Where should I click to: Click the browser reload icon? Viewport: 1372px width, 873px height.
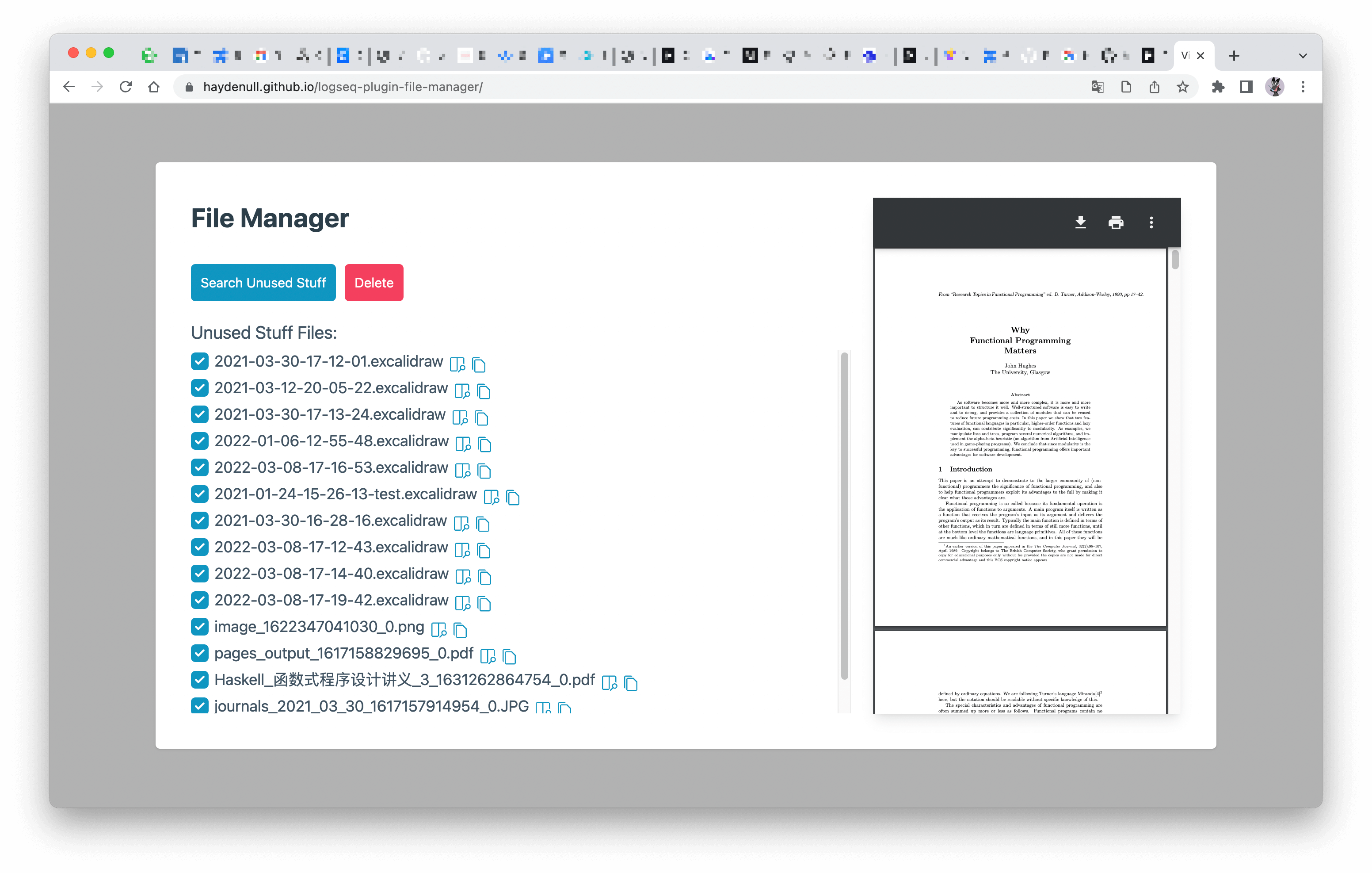(126, 87)
